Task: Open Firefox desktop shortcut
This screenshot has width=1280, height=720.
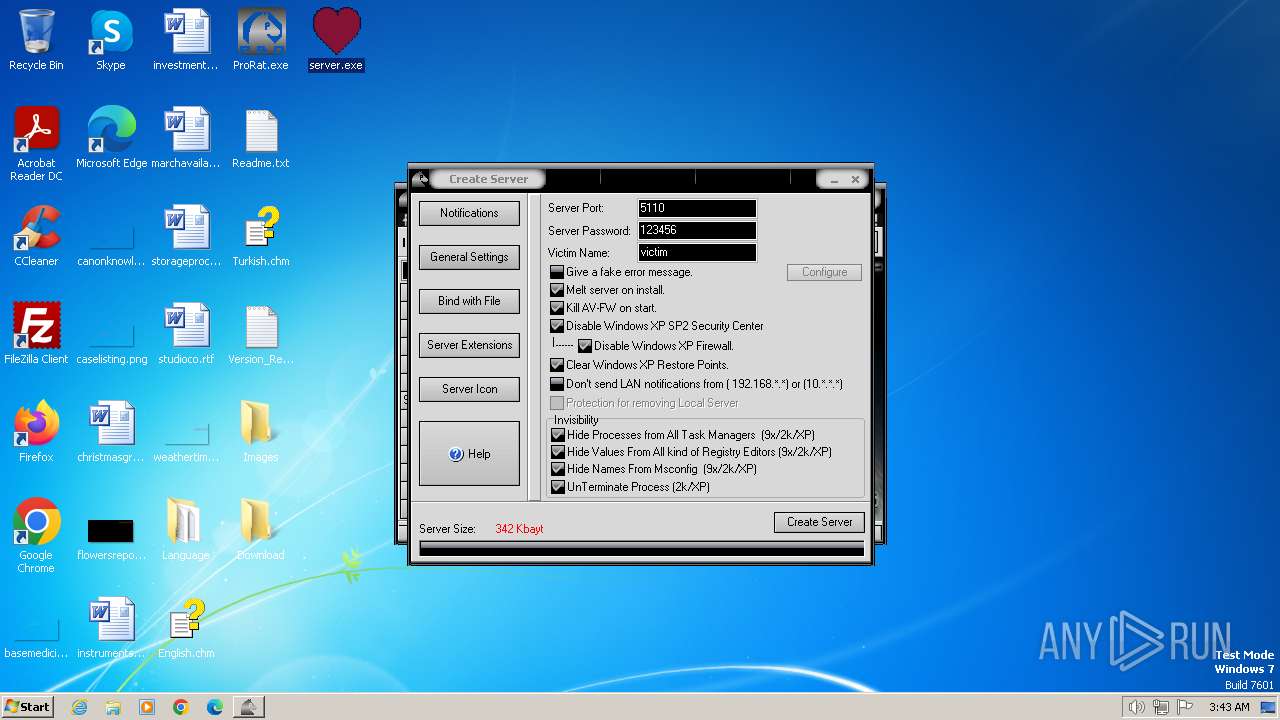Action: (x=36, y=432)
